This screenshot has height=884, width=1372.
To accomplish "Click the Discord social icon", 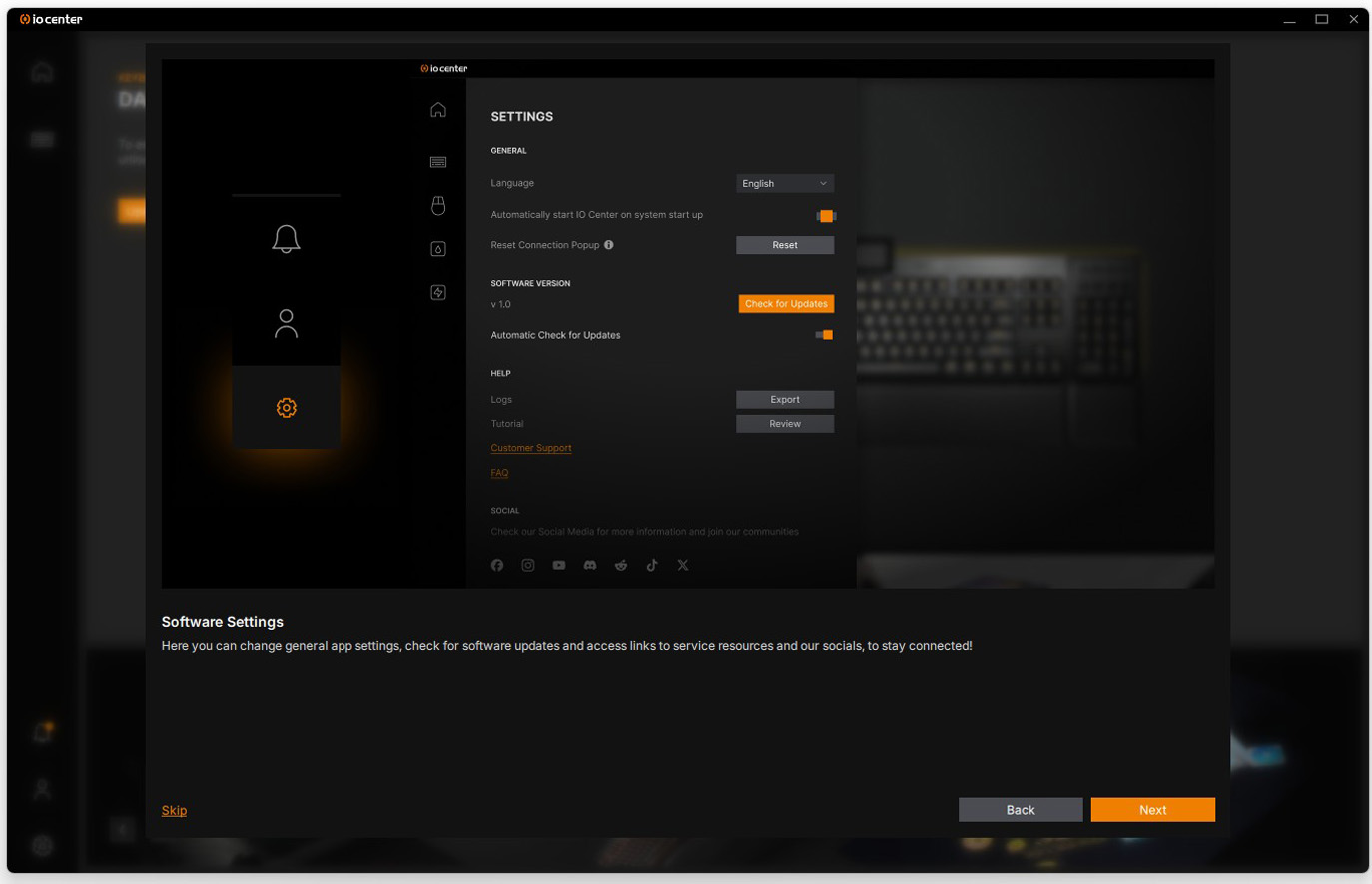I will 590,565.
